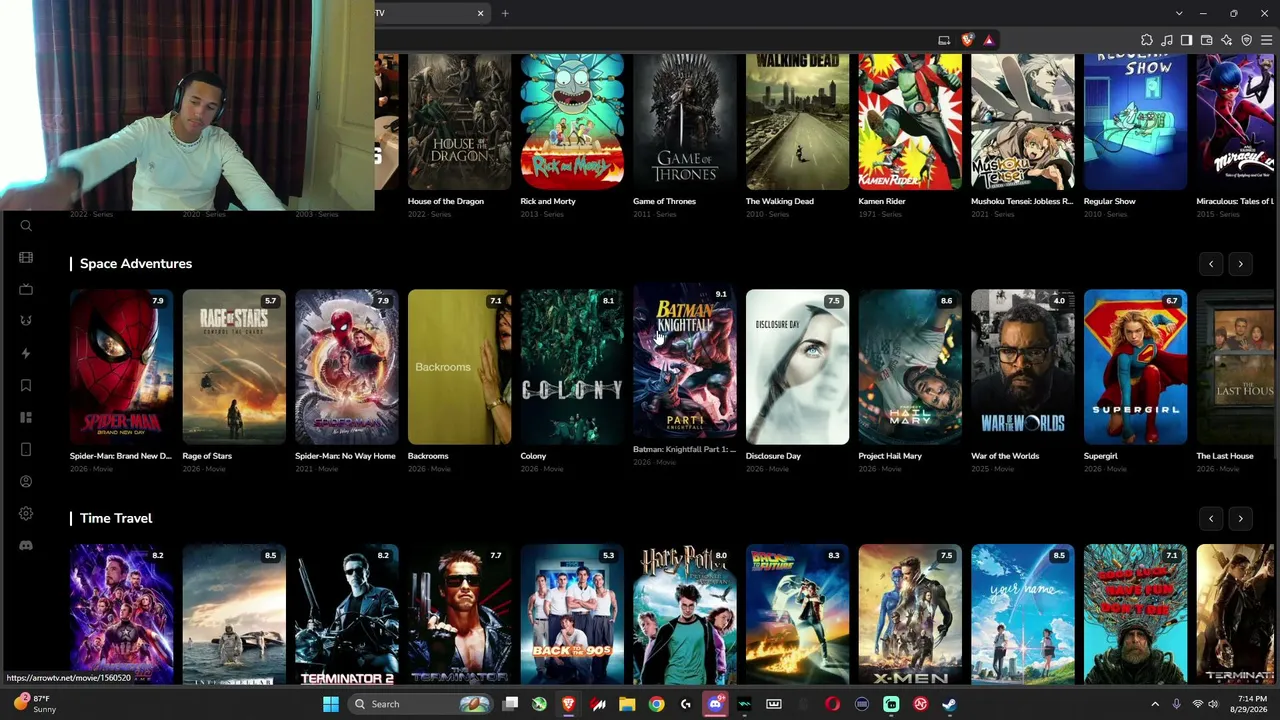Go to previous Space Adventures titles
The height and width of the screenshot is (720, 1280).
1211,264
